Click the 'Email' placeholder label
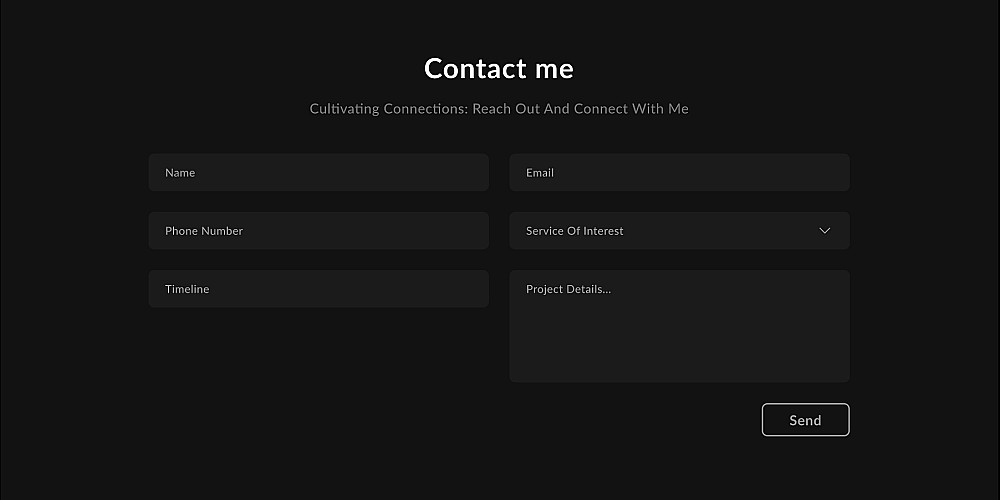Image resolution: width=1000 pixels, height=500 pixels. tap(540, 173)
